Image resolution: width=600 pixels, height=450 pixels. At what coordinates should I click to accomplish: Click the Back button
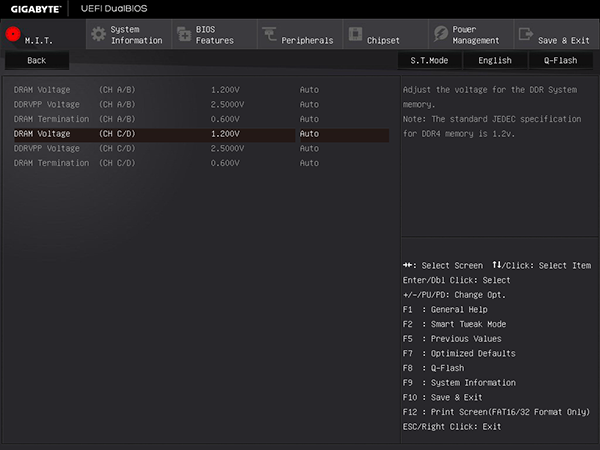(x=37, y=60)
